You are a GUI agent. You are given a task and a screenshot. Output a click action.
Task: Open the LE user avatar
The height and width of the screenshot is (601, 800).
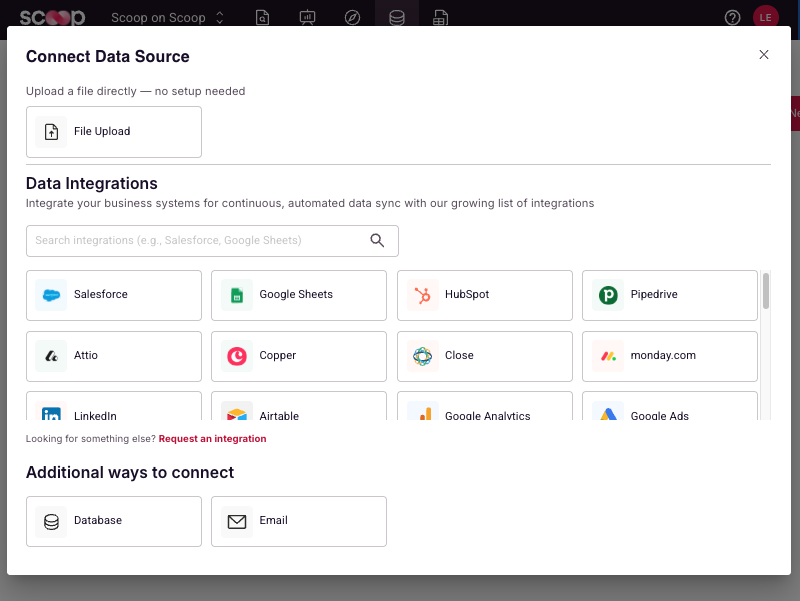point(766,17)
